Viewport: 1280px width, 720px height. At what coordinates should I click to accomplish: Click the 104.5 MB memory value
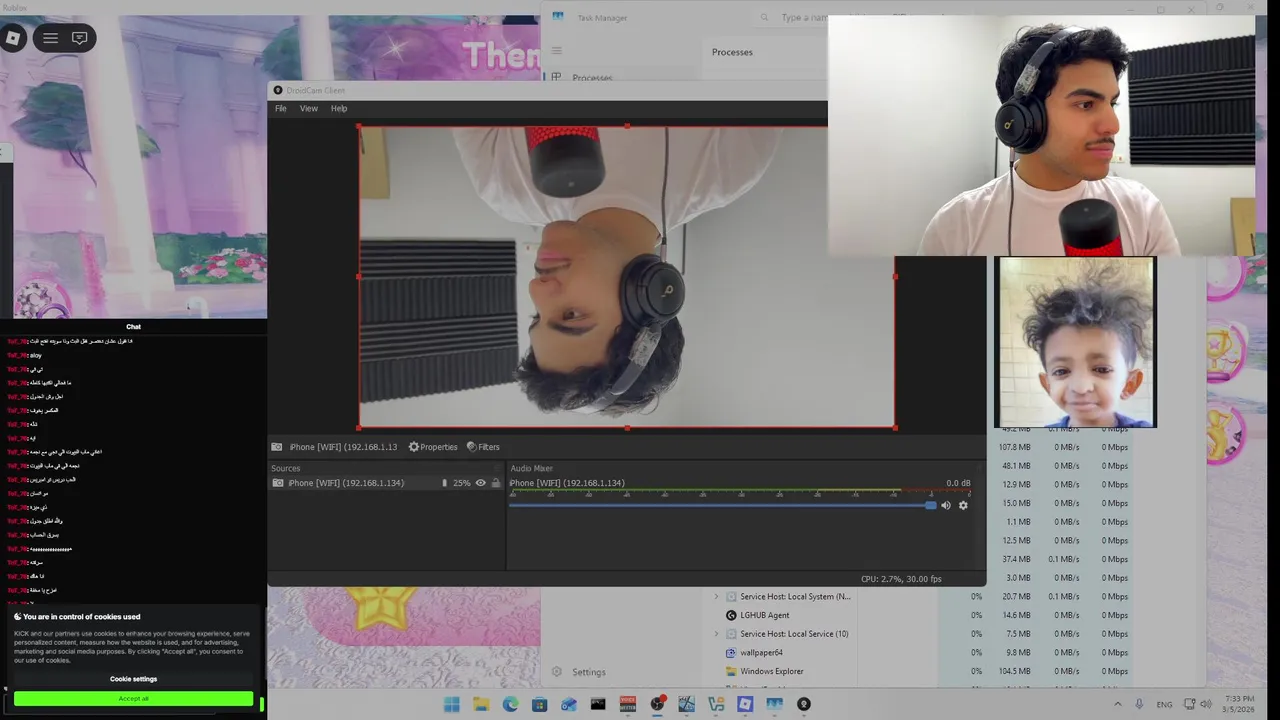coord(1015,671)
